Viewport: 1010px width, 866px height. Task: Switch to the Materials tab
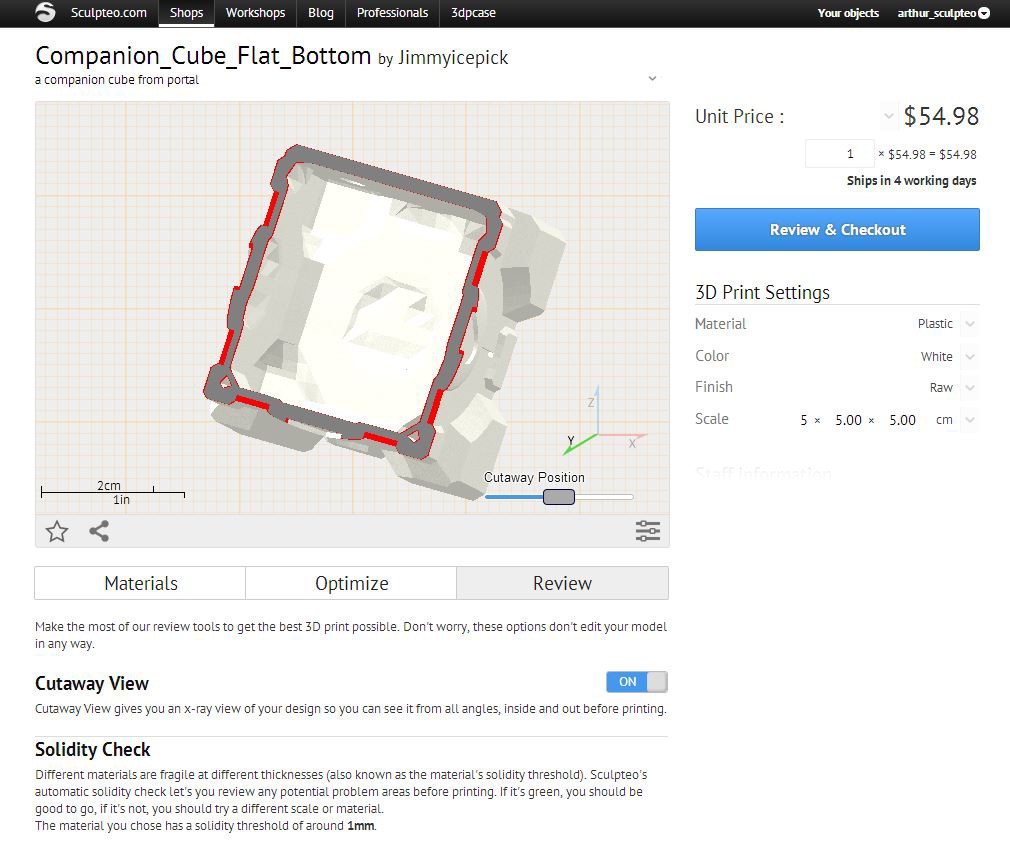pos(140,583)
